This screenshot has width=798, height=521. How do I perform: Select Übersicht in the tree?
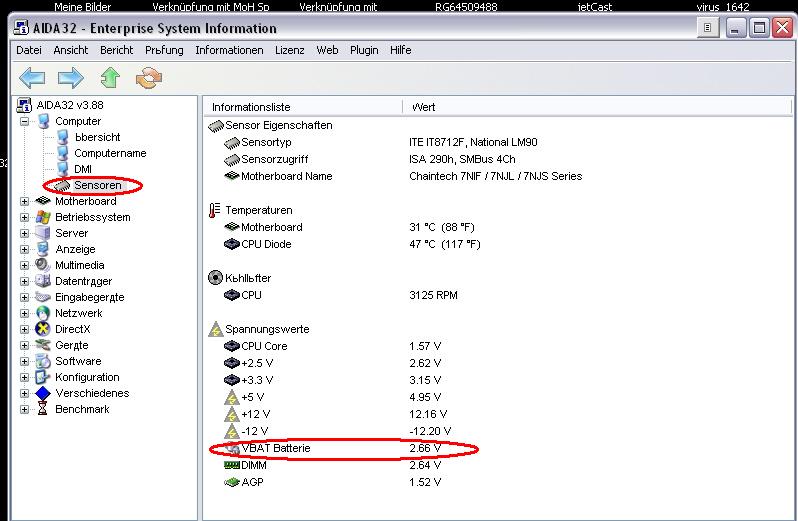(97, 137)
